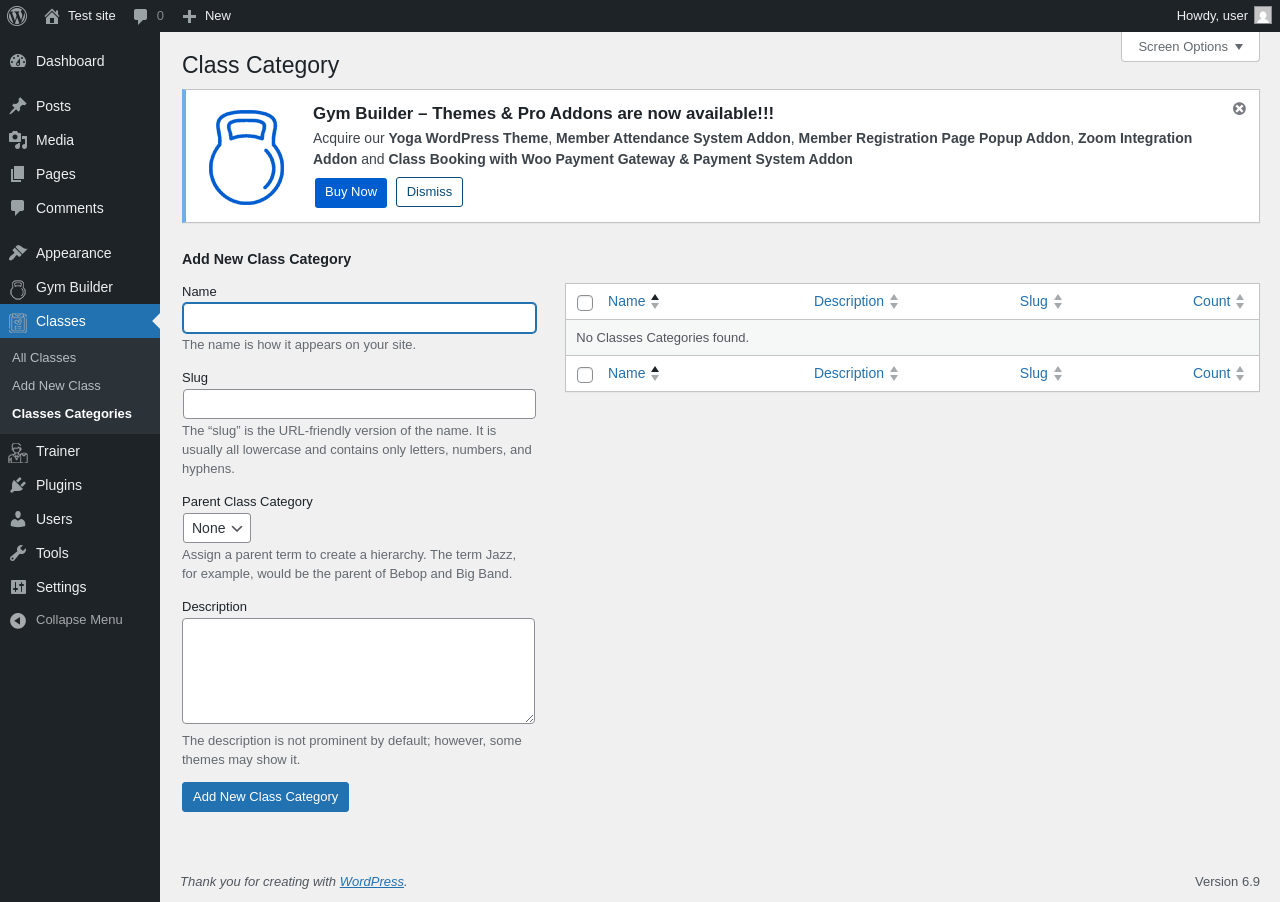Viewport: 1280px width, 902px height.
Task: Click the Collapse Menu arrow icon
Action: pyautogui.click(x=18, y=620)
